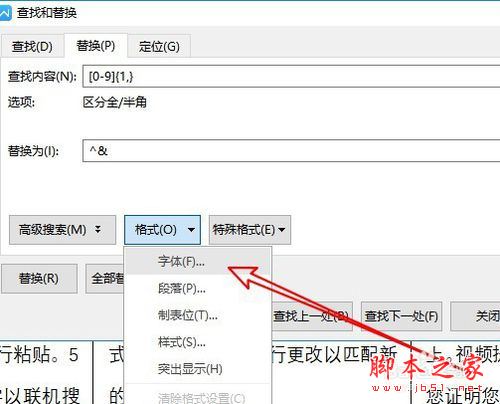The image size is (500, 404).
Task: Click the 关闭 button
Action: [x=475, y=316]
